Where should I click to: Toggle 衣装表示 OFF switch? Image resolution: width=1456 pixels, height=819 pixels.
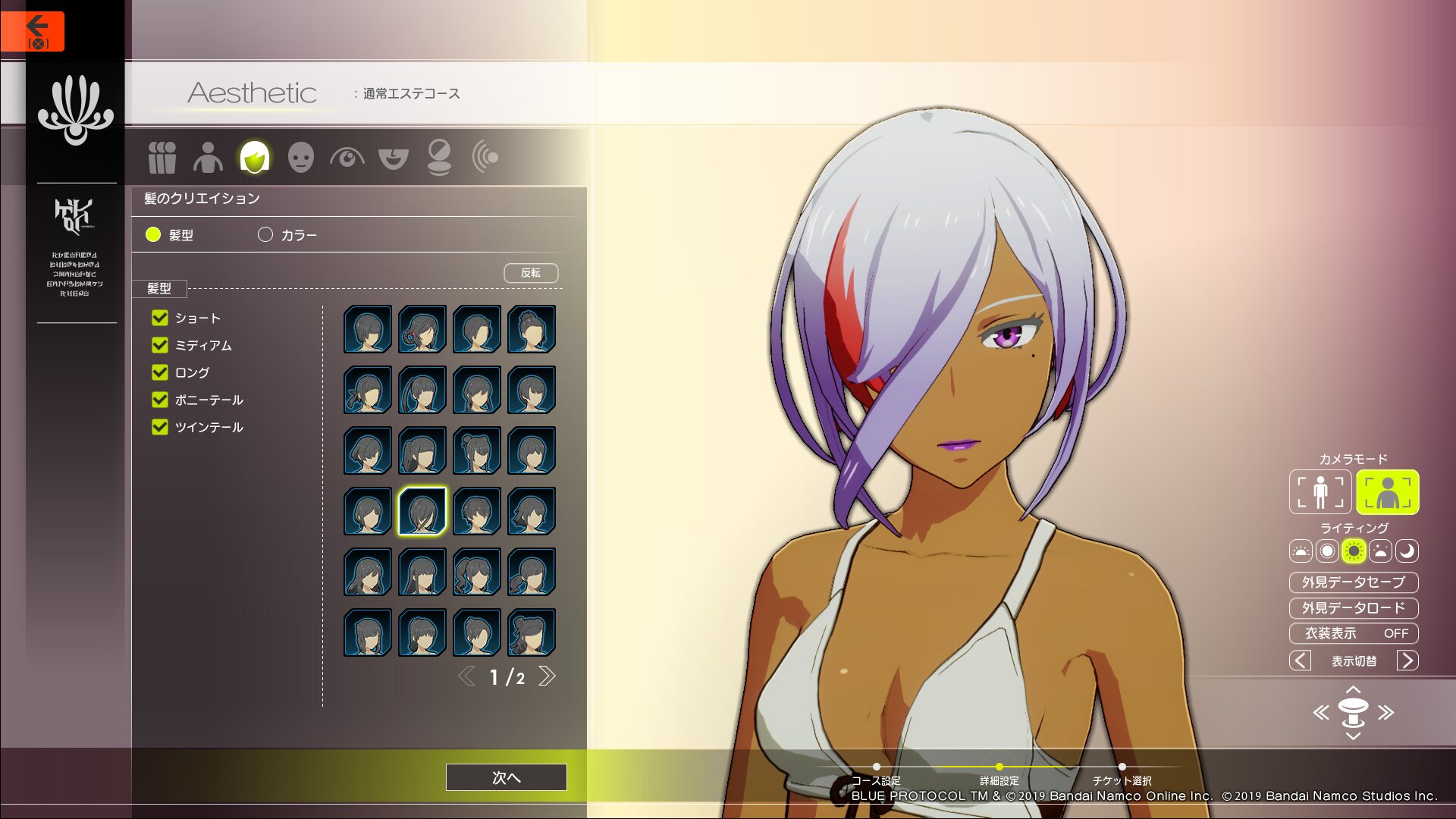click(x=1354, y=633)
